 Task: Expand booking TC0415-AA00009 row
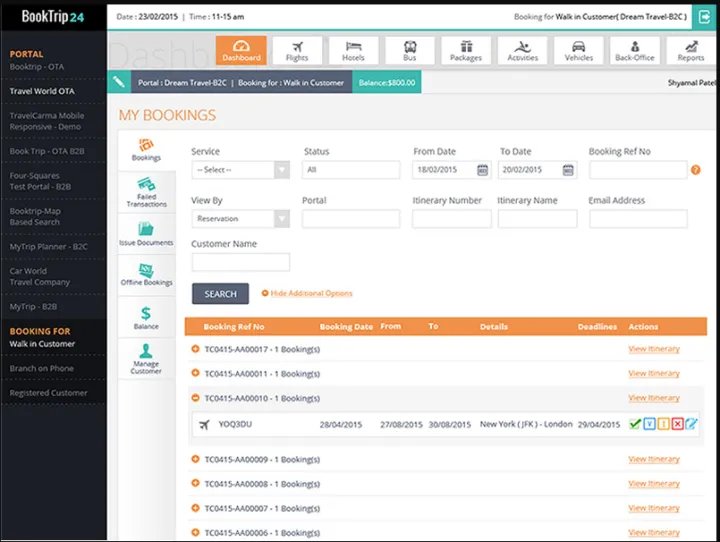tap(196, 460)
